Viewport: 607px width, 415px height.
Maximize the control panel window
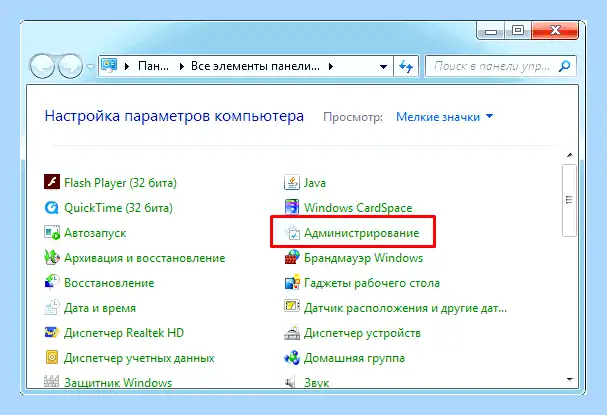coord(518,31)
